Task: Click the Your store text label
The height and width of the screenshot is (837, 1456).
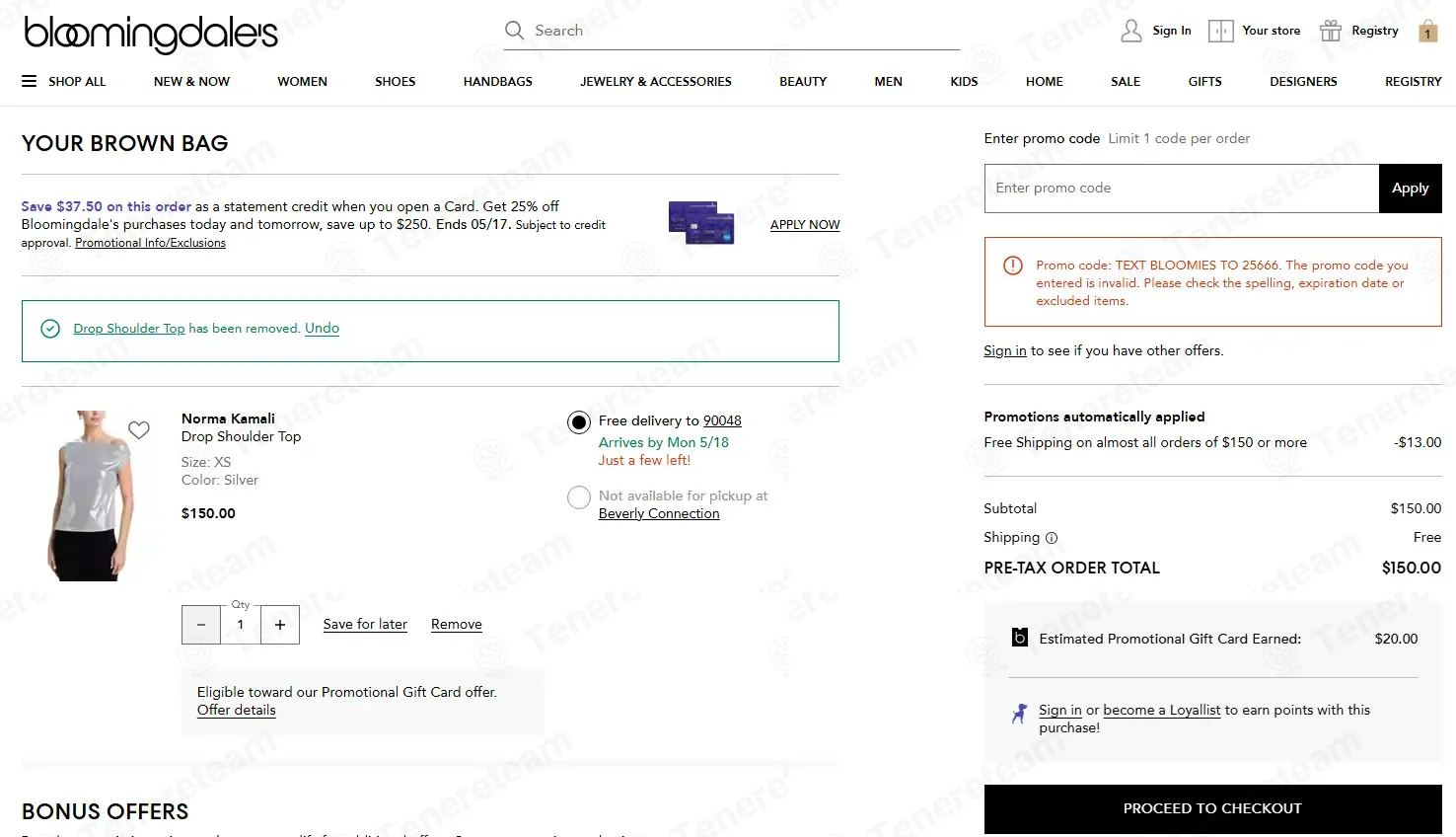Action: tap(1272, 31)
